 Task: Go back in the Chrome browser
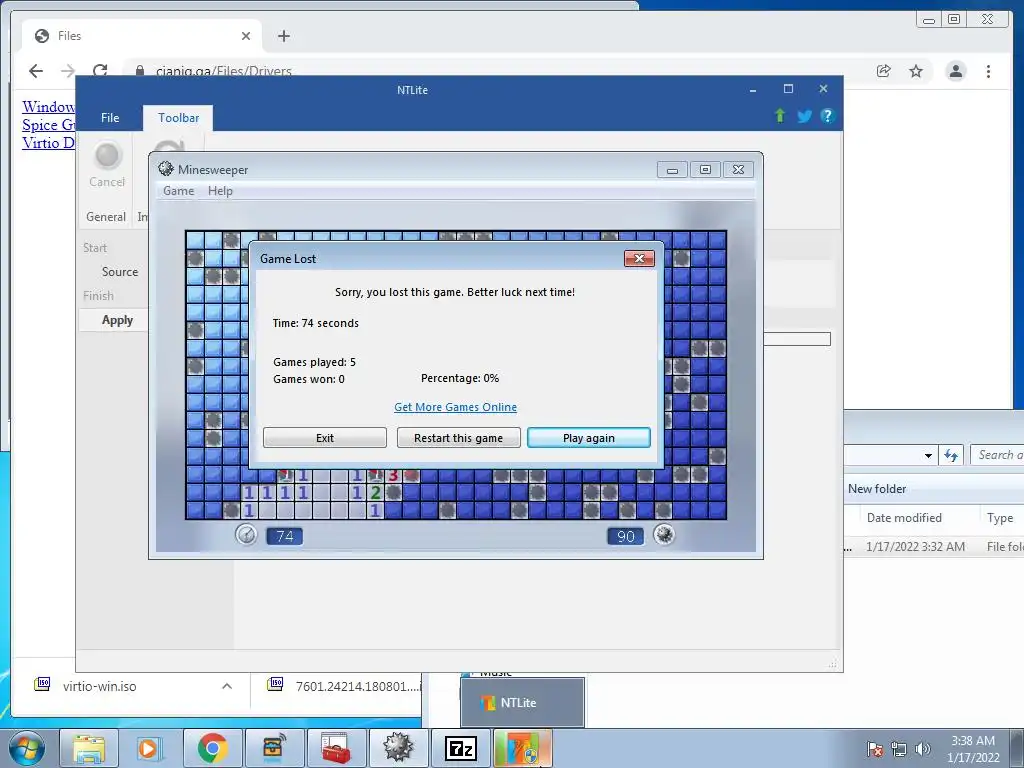tap(36, 71)
